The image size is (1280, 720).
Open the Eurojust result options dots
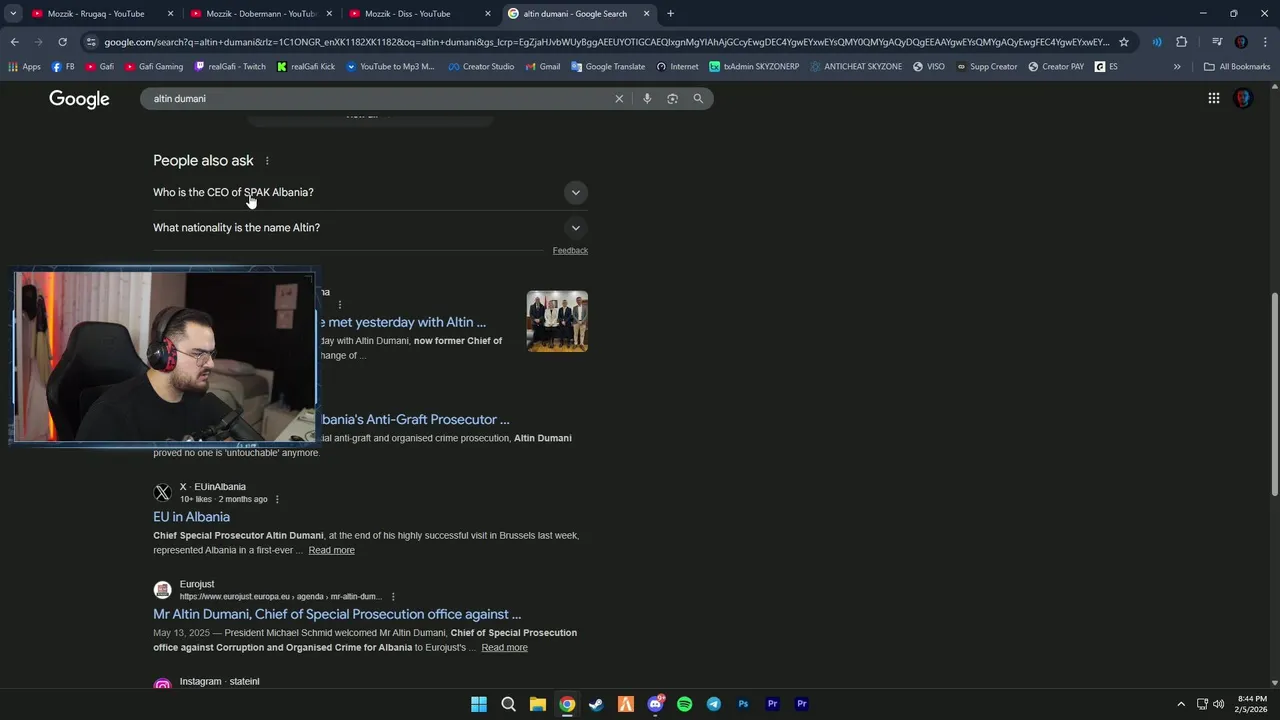coord(393,597)
